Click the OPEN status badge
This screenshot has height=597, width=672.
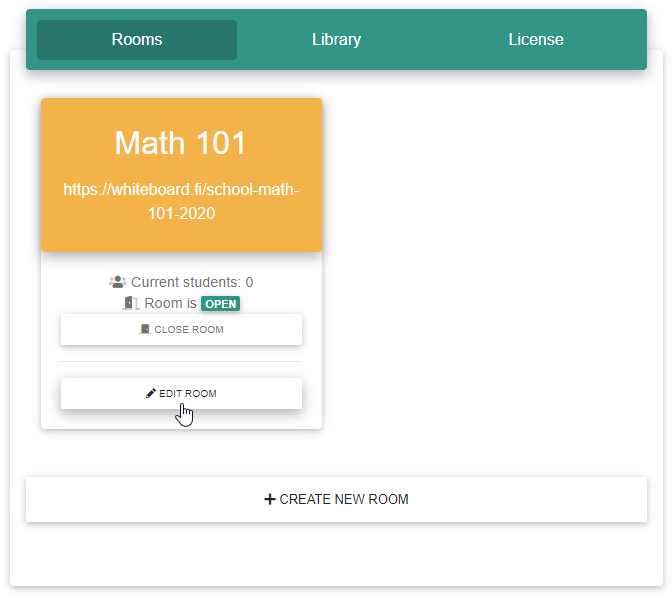(x=220, y=304)
